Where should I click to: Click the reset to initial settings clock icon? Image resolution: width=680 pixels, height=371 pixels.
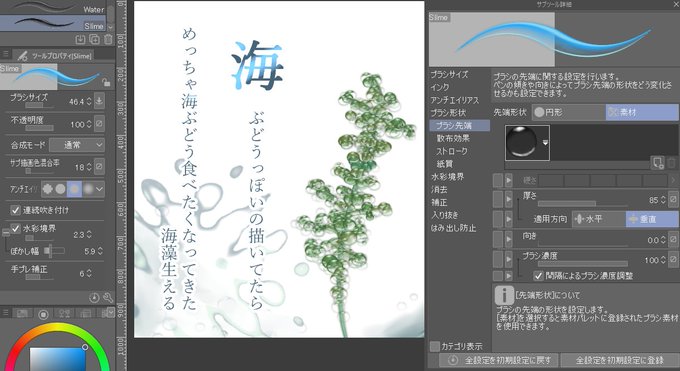coord(94,298)
